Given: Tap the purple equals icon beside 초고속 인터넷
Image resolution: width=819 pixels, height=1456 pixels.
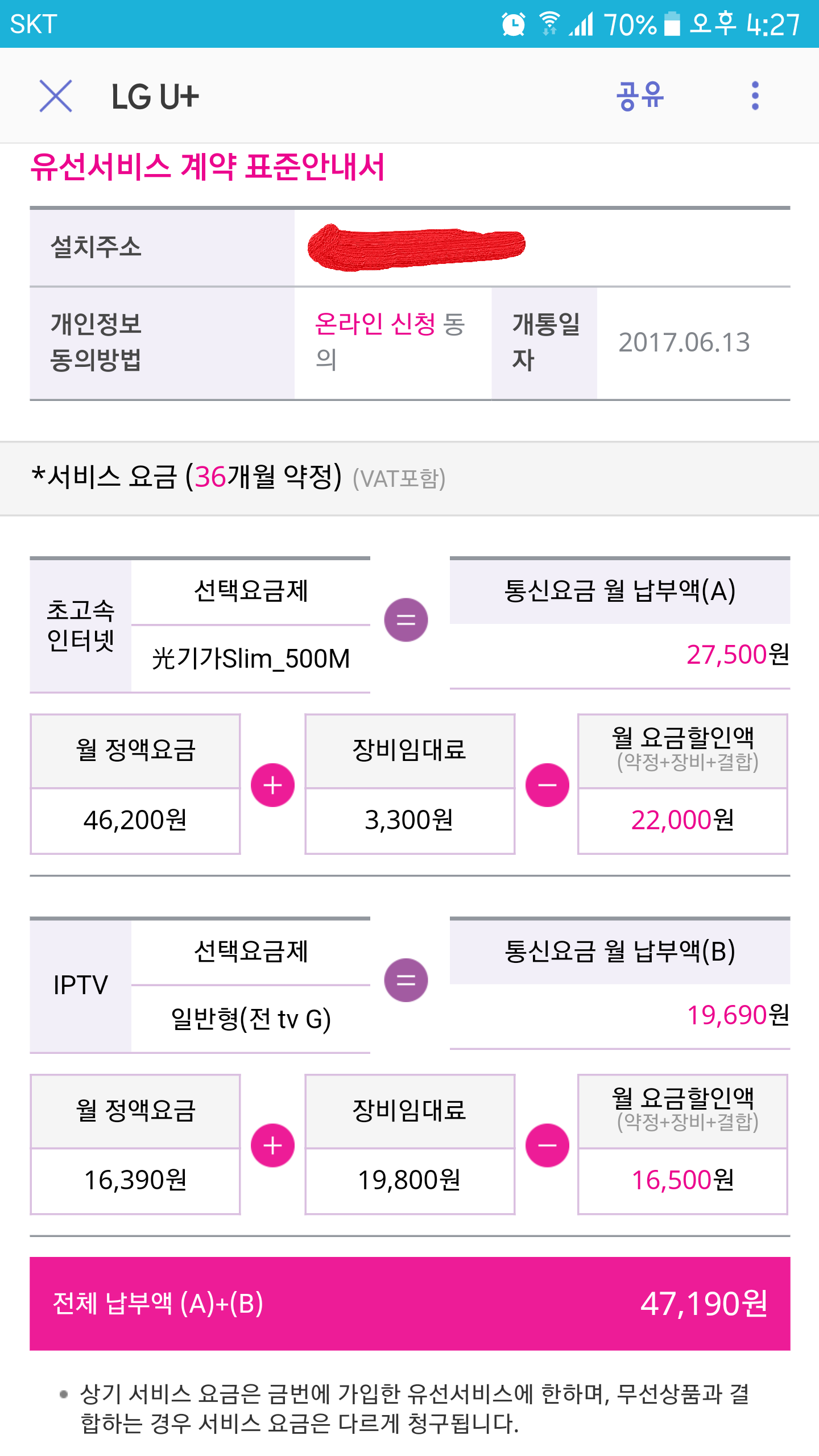Looking at the screenshot, I should coord(406,620).
